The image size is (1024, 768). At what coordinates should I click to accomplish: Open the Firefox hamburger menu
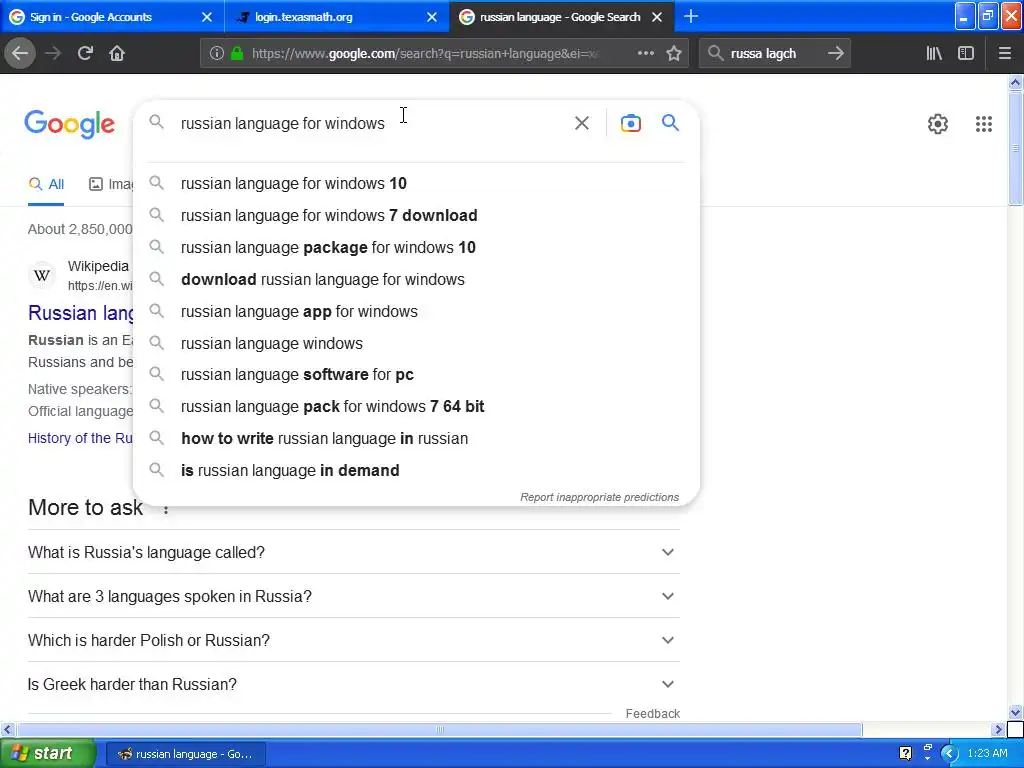(1005, 54)
